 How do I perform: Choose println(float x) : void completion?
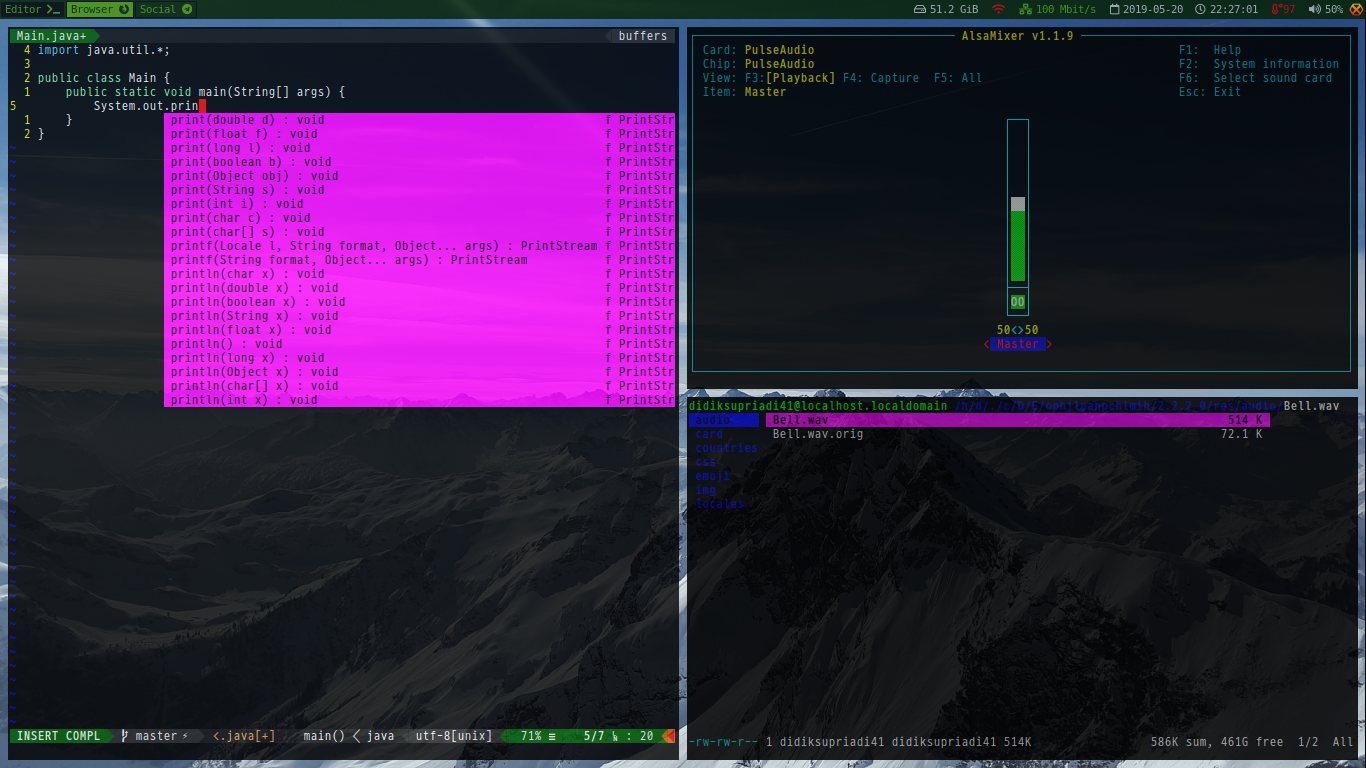pyautogui.click(x=420, y=330)
